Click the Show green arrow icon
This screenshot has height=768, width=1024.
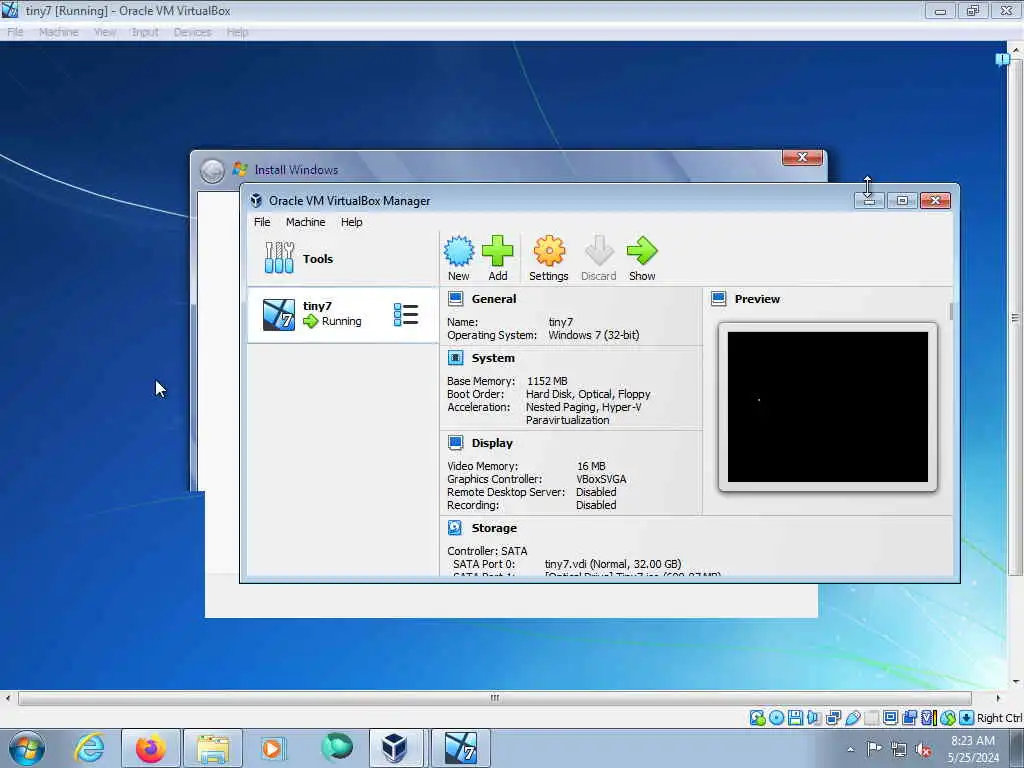click(x=642, y=251)
